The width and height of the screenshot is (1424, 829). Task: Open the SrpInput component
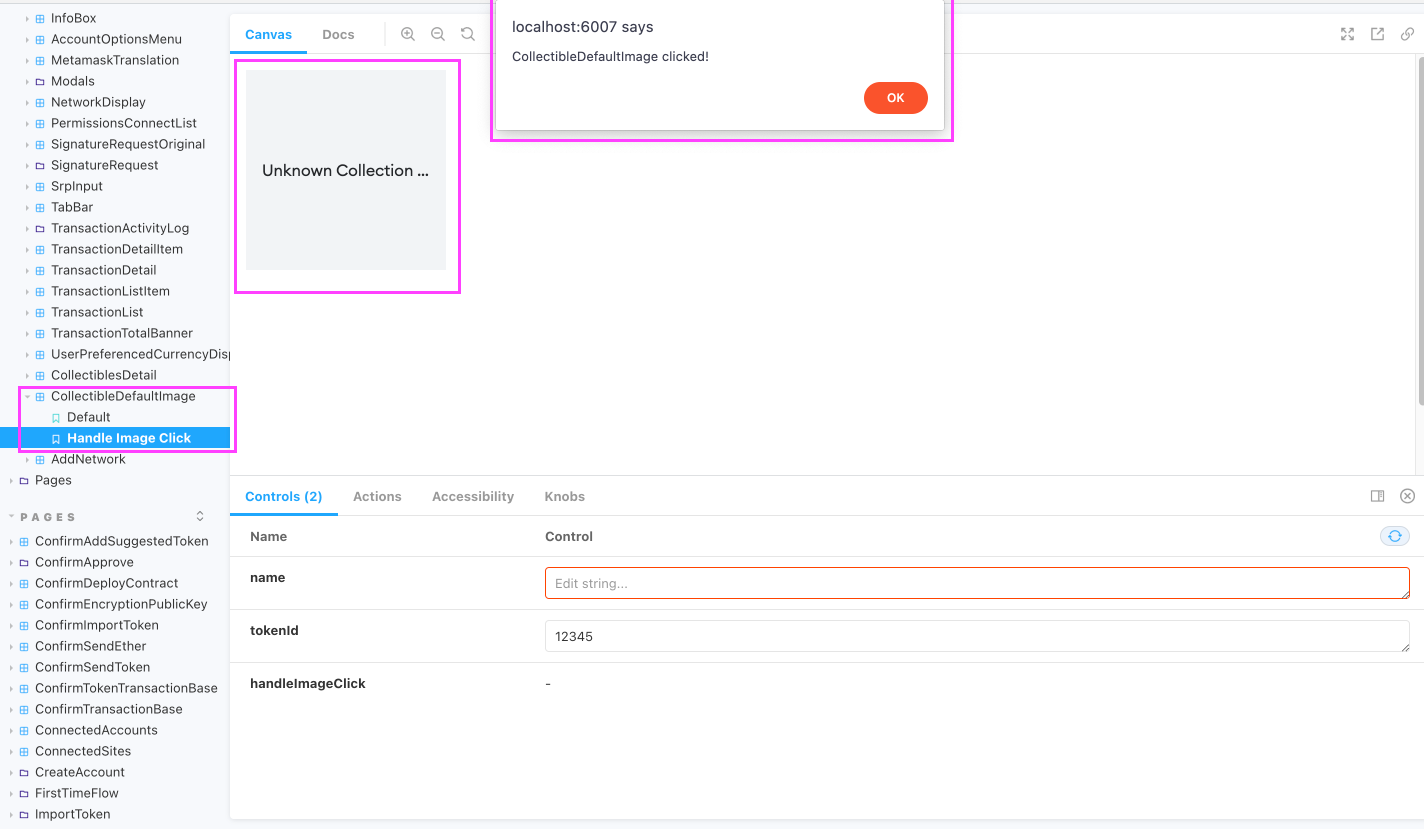click(77, 186)
